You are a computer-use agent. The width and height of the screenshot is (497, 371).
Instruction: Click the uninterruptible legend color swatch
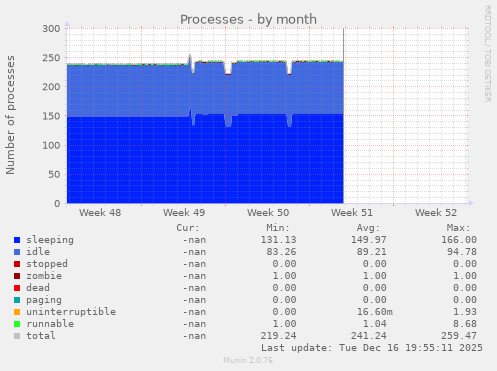click(x=17, y=312)
